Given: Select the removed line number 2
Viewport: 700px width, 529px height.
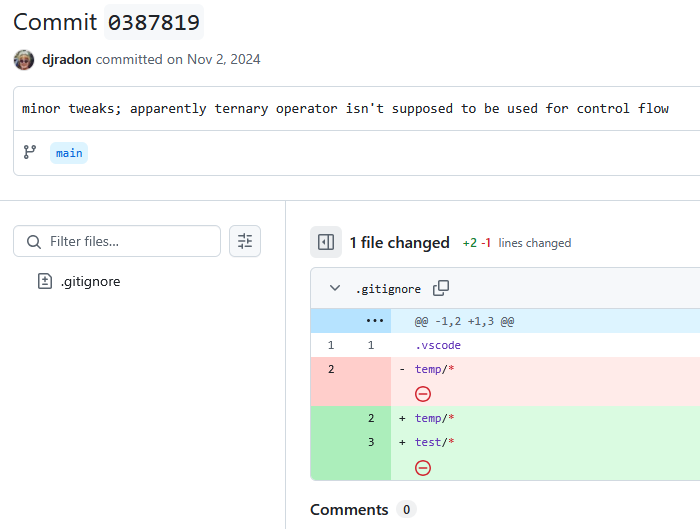Looking at the screenshot, I should click(x=330, y=369).
